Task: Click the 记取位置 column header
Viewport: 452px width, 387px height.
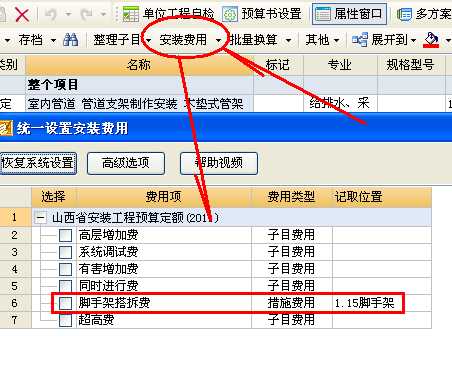Action: click(x=382, y=197)
